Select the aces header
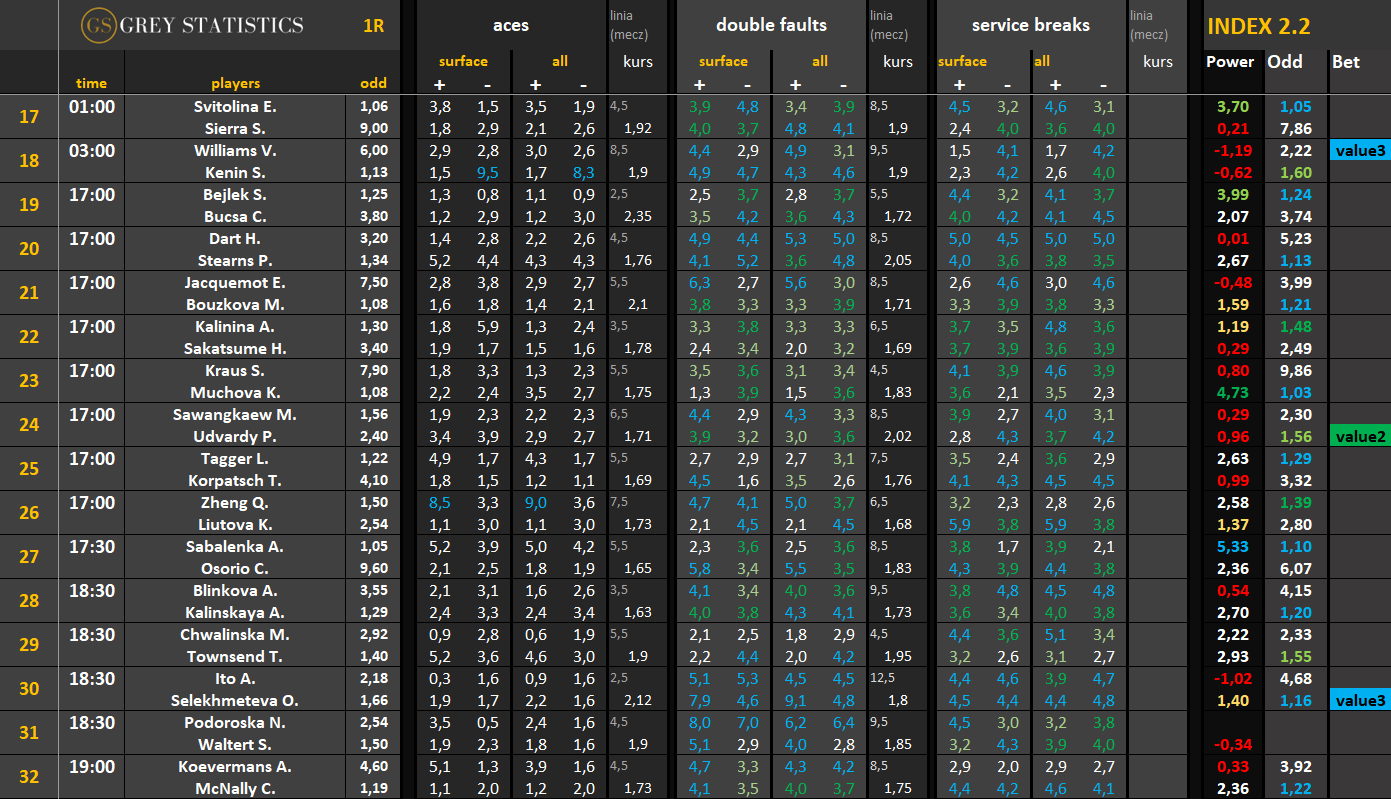1391x799 pixels. (511, 25)
